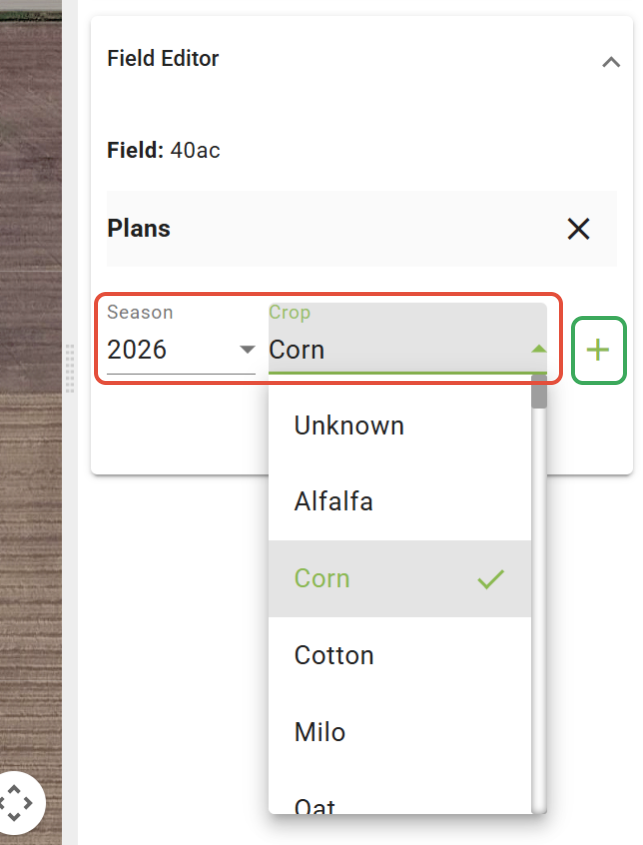Select the Corn crop option
This screenshot has width=643, height=845.
pyautogui.click(x=322, y=579)
